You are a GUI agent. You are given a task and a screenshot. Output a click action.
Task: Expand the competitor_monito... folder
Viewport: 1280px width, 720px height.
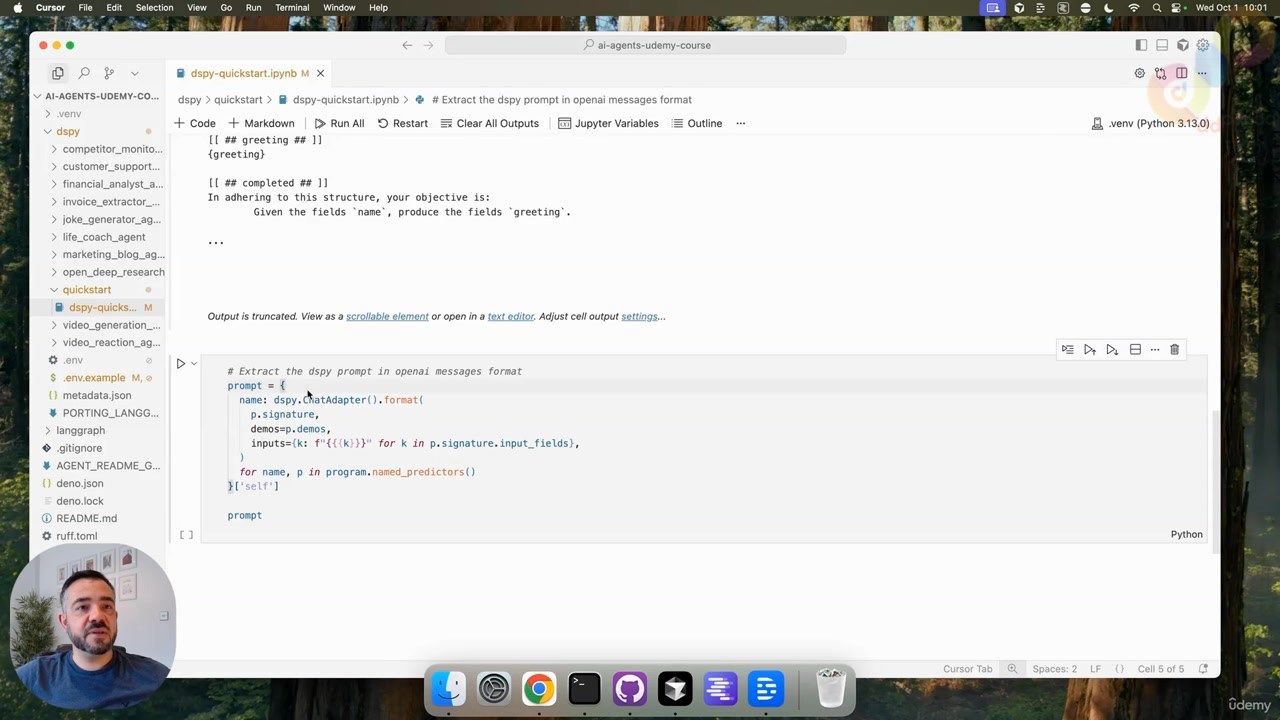(96, 149)
